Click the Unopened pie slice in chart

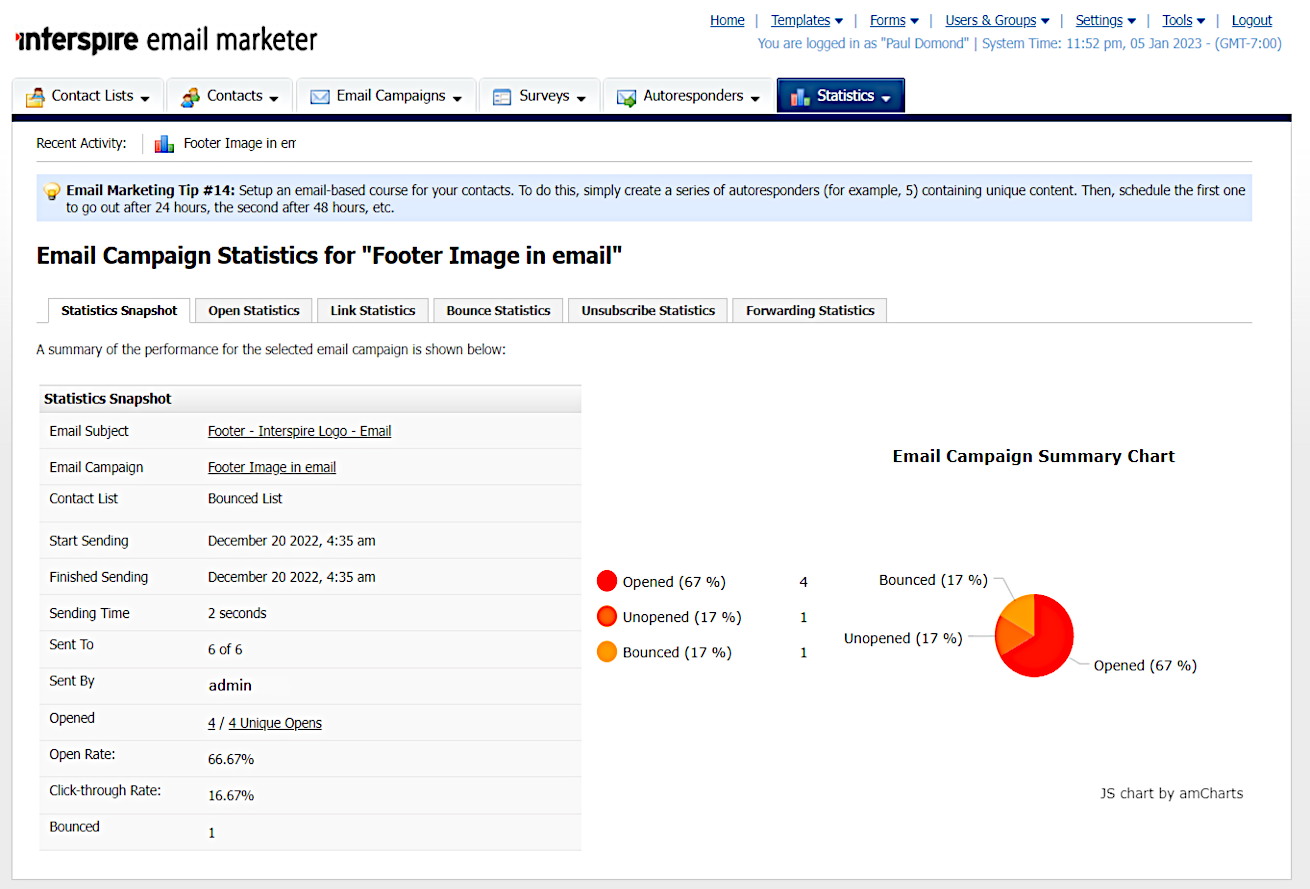click(x=1012, y=636)
